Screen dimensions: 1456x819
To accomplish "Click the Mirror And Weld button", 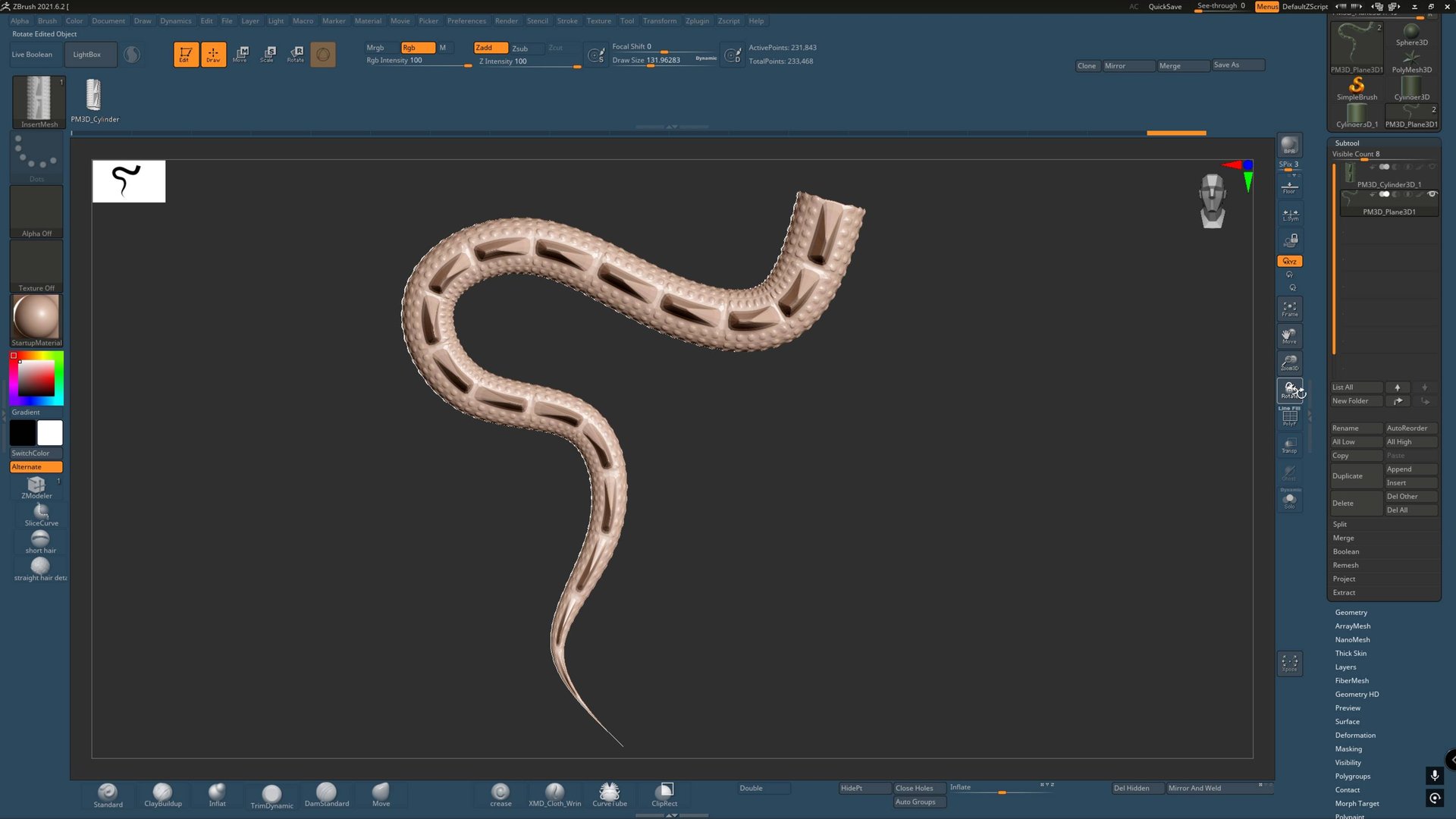I will coord(1194,788).
